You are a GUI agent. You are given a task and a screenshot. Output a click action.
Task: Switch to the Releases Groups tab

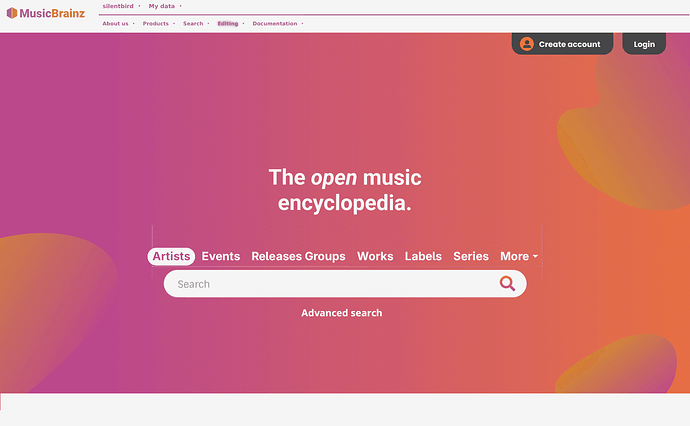(298, 256)
